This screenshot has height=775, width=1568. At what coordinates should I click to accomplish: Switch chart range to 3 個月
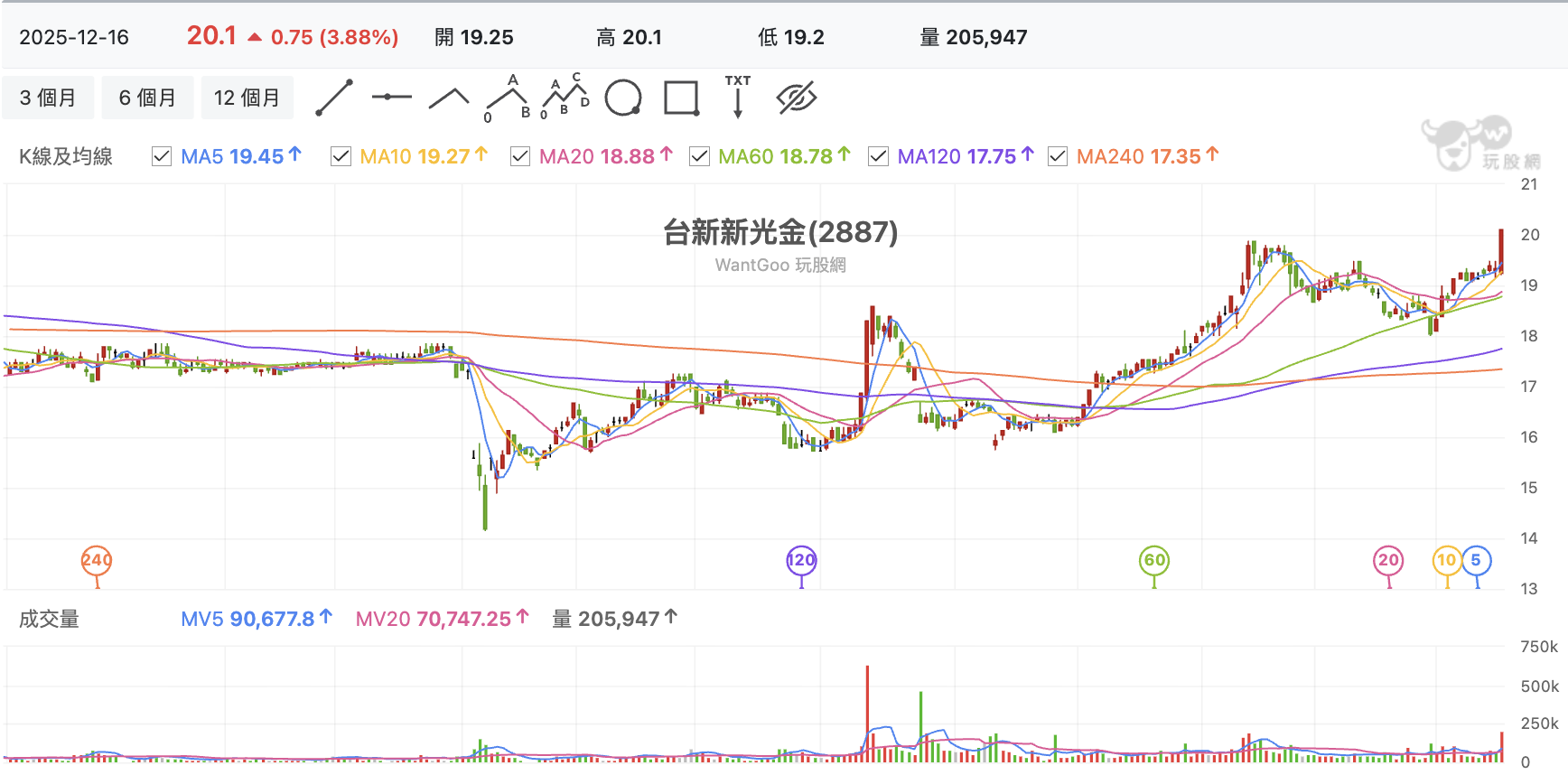(48, 98)
